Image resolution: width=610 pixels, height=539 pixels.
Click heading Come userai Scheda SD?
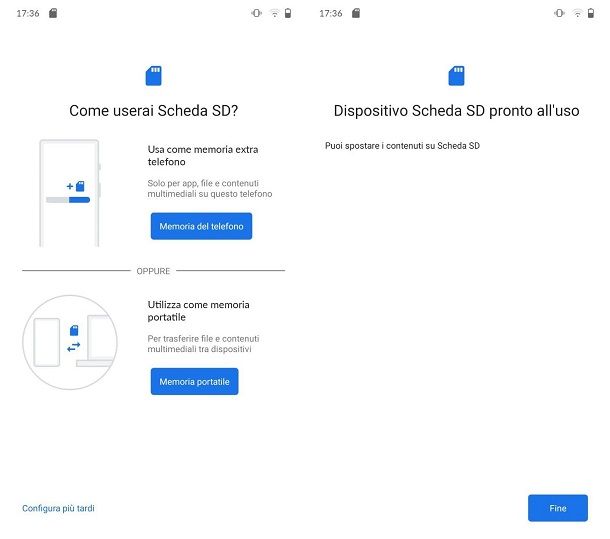(x=154, y=111)
